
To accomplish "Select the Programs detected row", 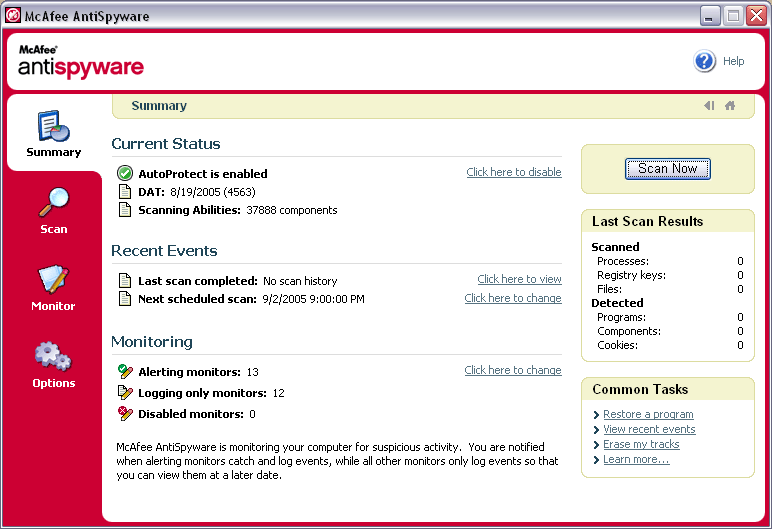I will [x=668, y=317].
